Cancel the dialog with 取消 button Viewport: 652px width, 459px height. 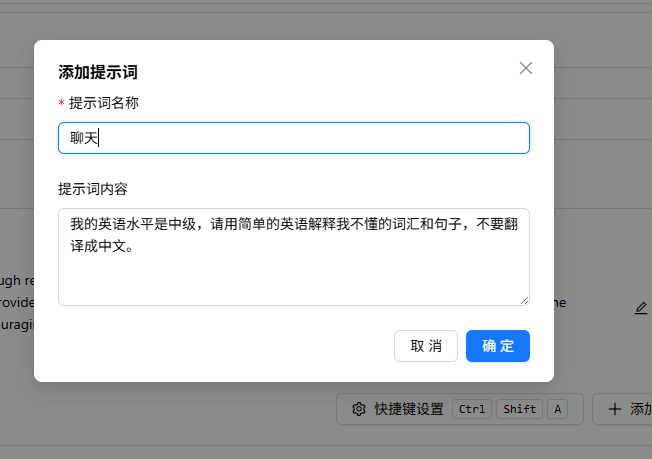coord(426,346)
